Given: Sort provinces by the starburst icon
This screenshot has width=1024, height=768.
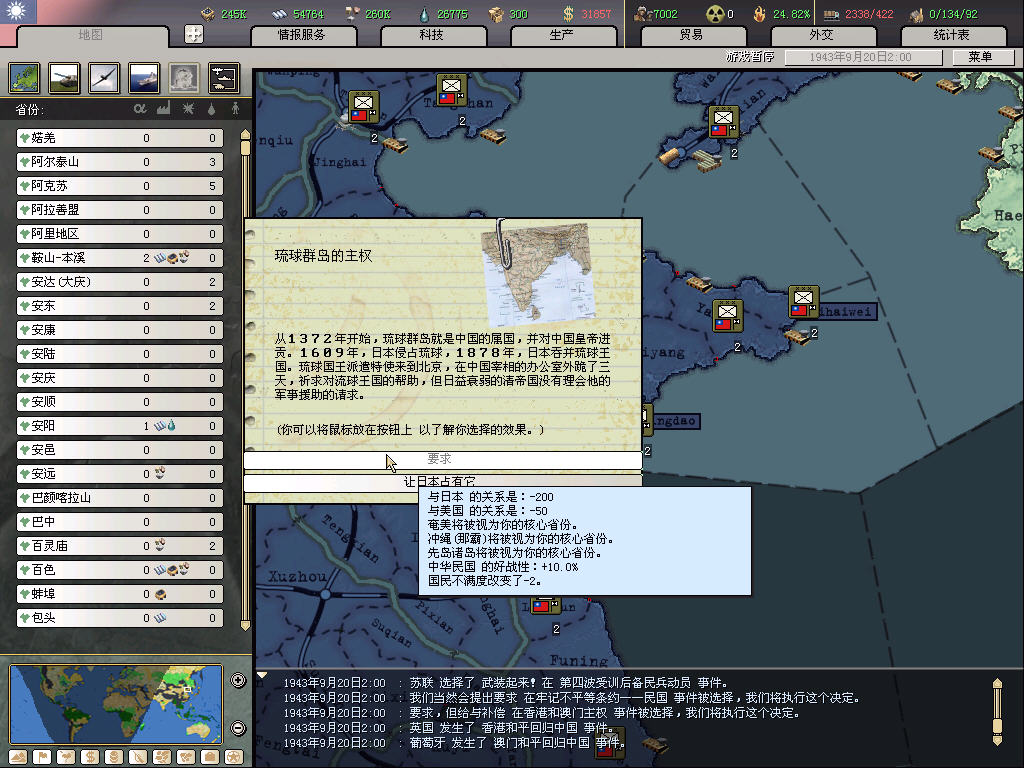Looking at the screenshot, I should tap(188, 108).
